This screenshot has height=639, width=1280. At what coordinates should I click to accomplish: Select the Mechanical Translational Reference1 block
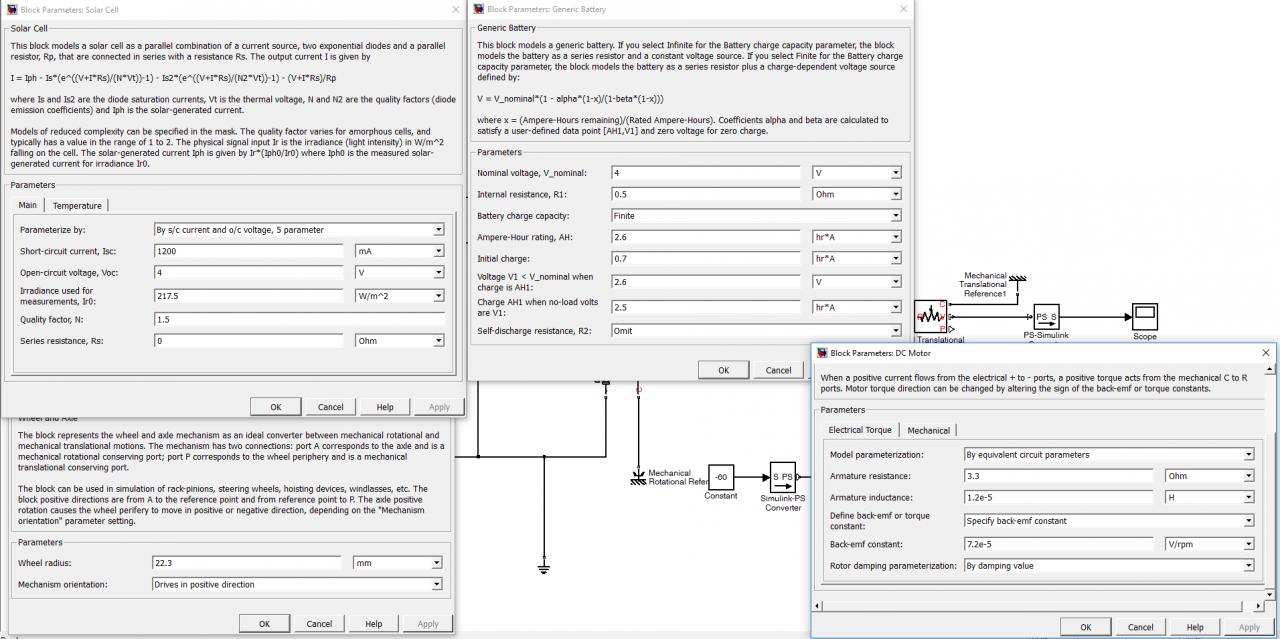pos(1018,280)
